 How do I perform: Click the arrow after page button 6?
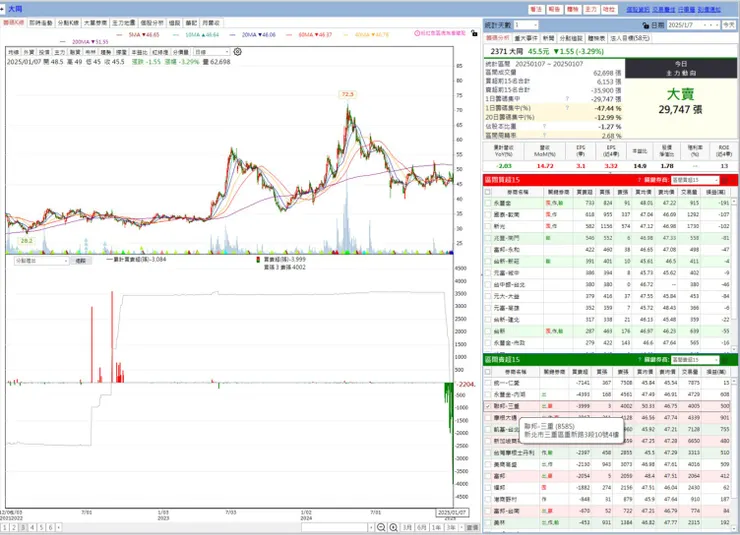[59, 527]
